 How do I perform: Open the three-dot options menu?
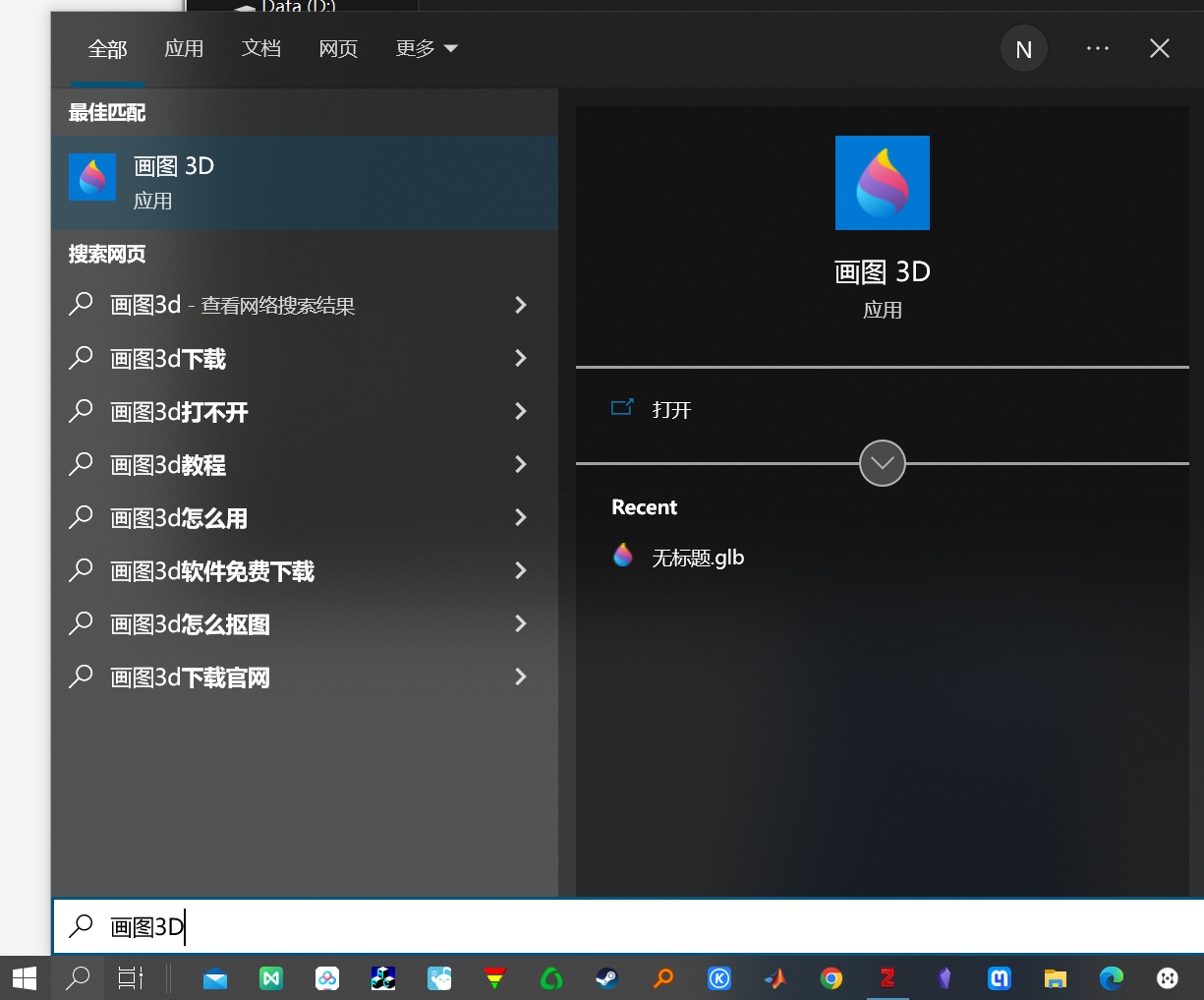pyautogui.click(x=1098, y=48)
